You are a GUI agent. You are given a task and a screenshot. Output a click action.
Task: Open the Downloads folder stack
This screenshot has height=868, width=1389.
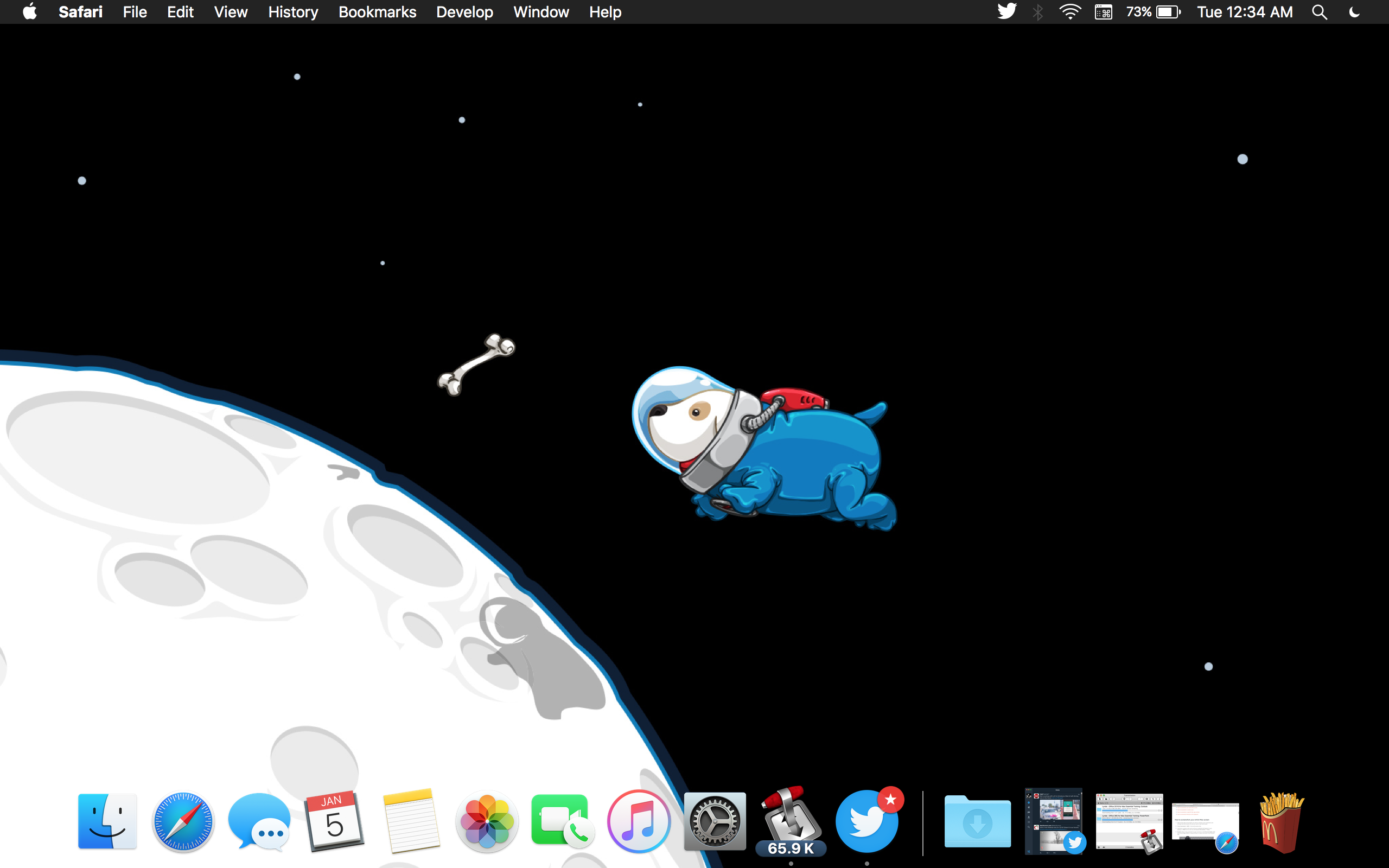(x=978, y=821)
